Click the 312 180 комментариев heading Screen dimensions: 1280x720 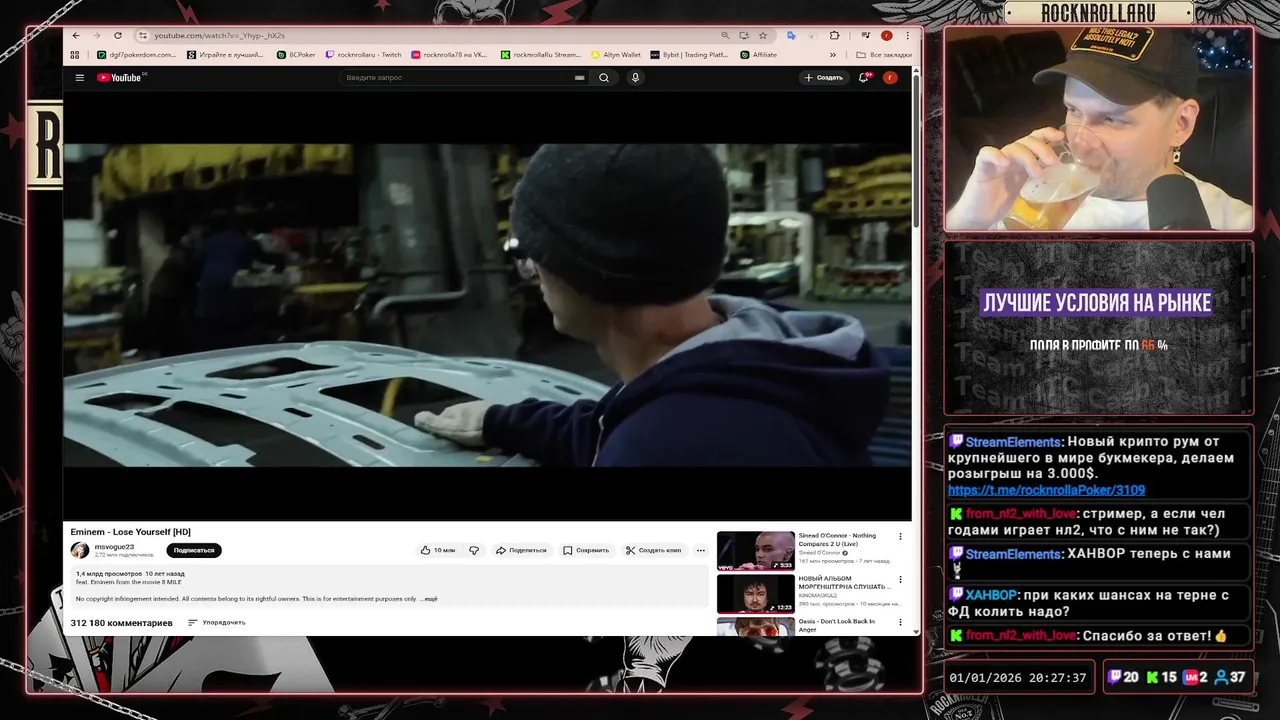coord(121,623)
